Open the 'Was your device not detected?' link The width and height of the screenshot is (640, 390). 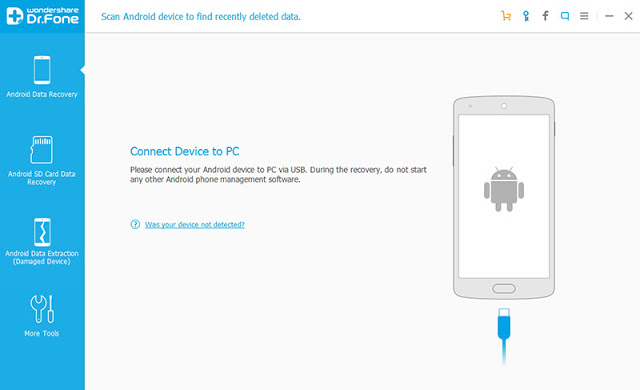(x=195, y=225)
